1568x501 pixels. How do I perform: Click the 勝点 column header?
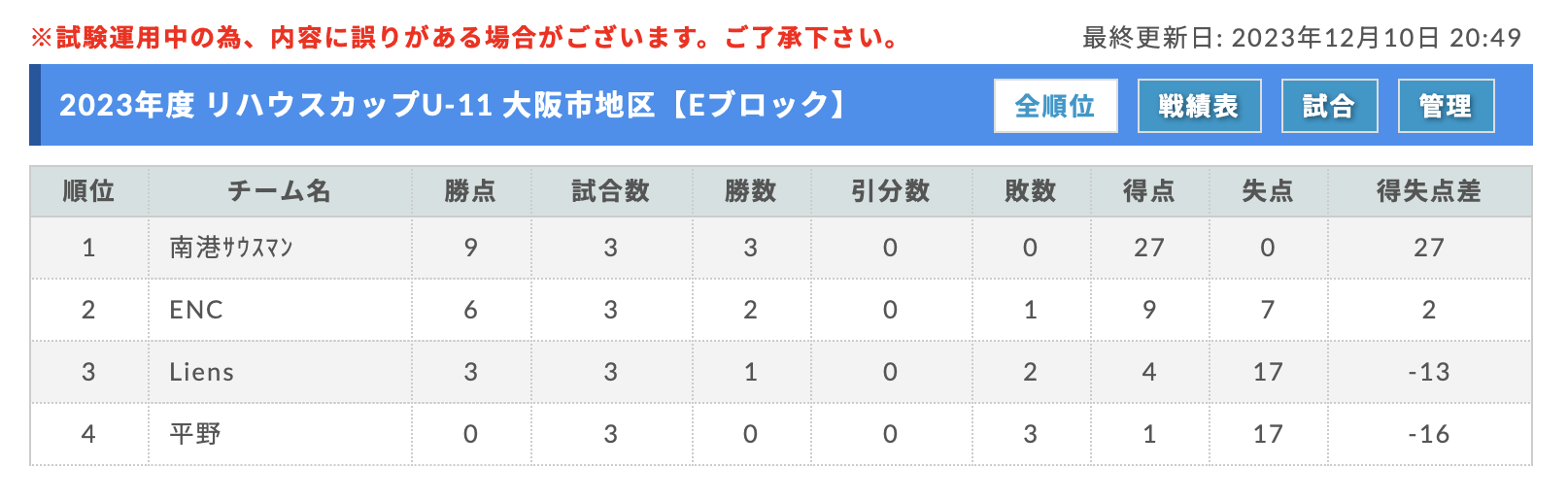click(x=471, y=191)
